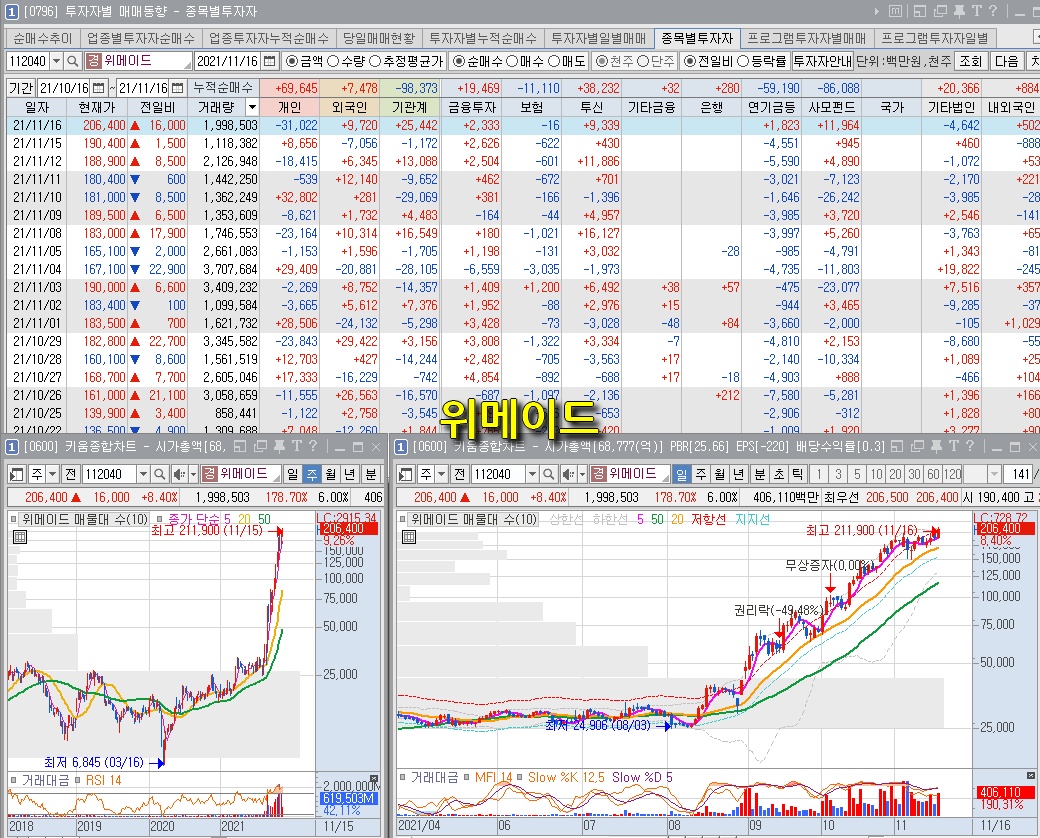The width and height of the screenshot is (1040, 838).
Task: Select the 매수 radio button
Action: click(512, 61)
